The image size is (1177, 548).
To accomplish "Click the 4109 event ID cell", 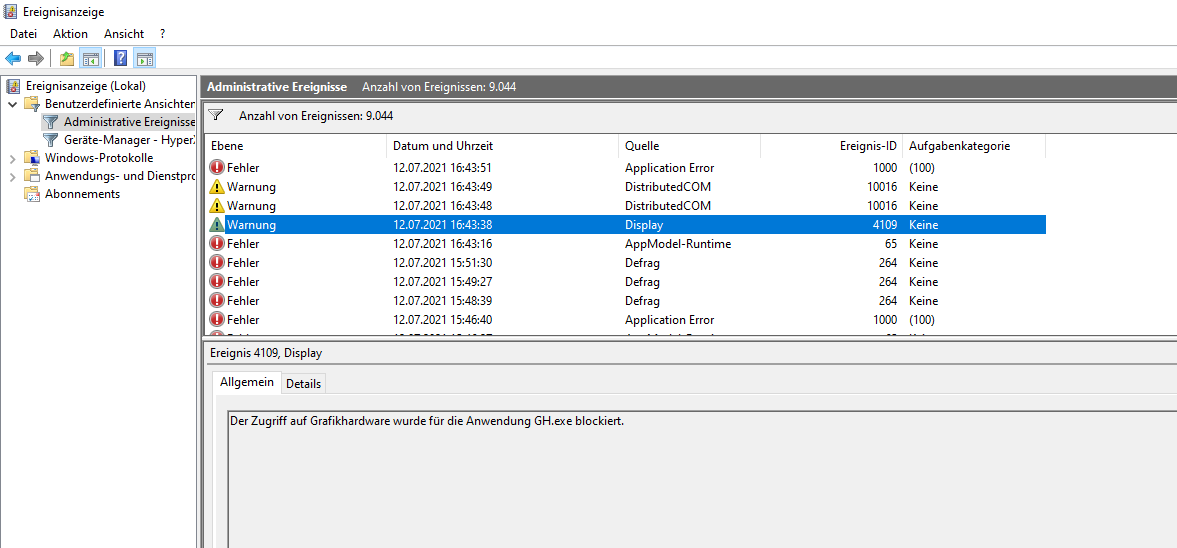I will [x=883, y=224].
